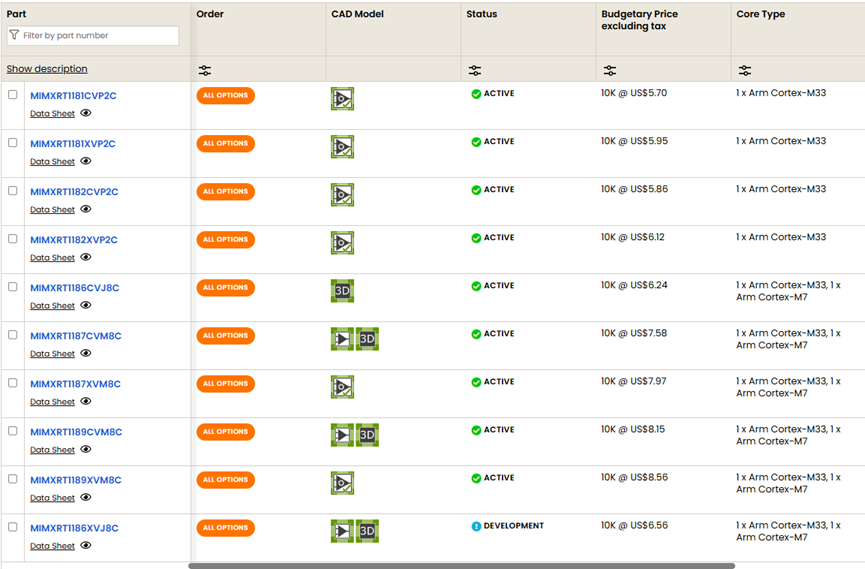Click the Status column header
The height and width of the screenshot is (569, 865).
[x=481, y=14]
